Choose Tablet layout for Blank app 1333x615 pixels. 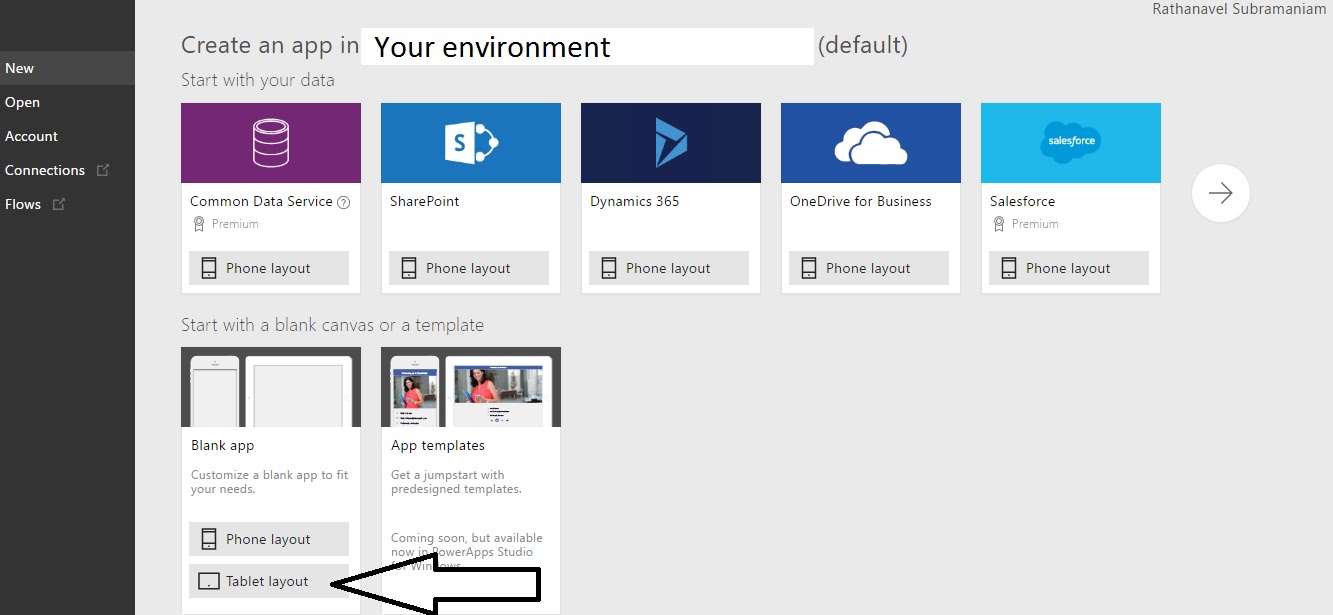coord(269,581)
